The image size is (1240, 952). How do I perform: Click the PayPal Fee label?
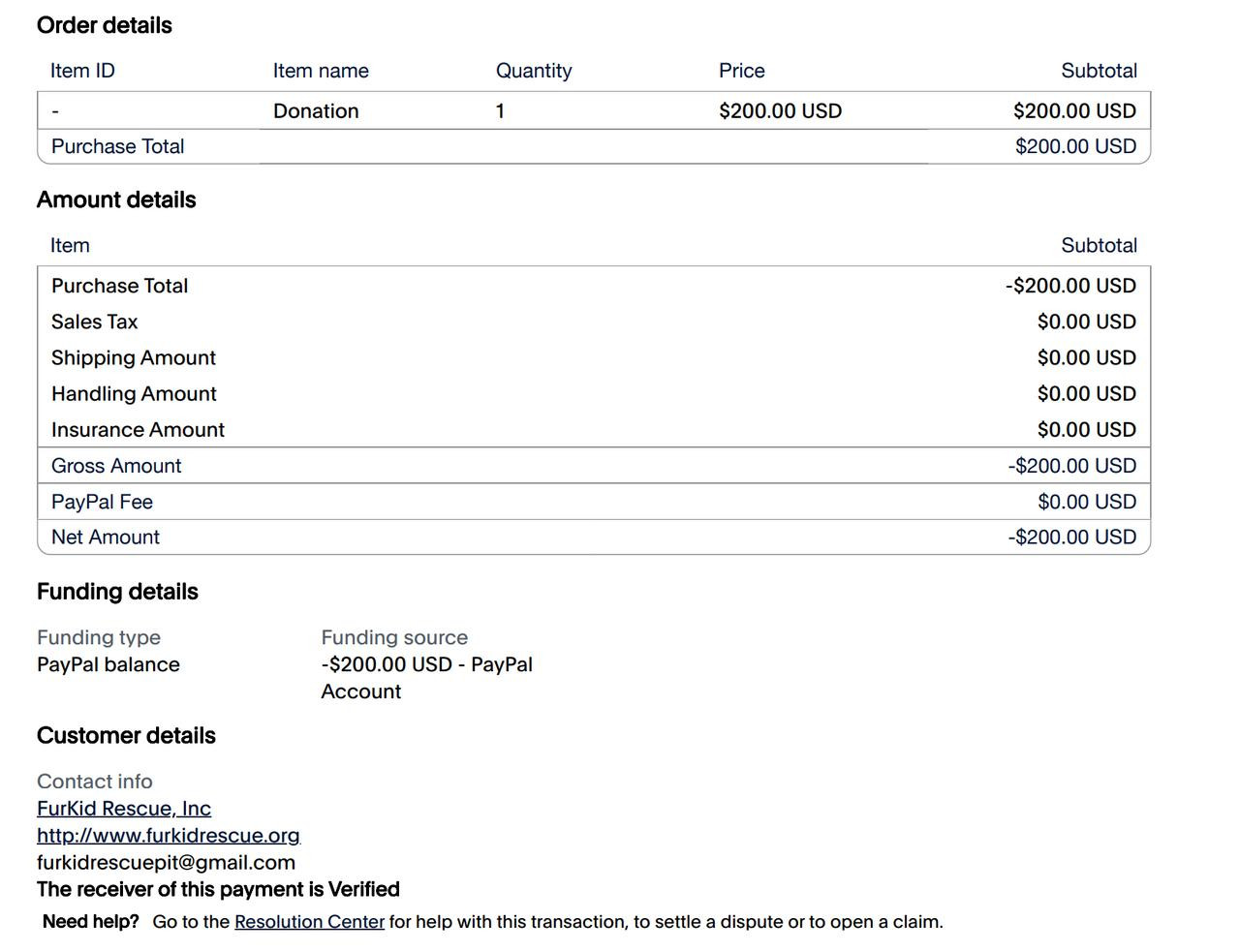102,502
